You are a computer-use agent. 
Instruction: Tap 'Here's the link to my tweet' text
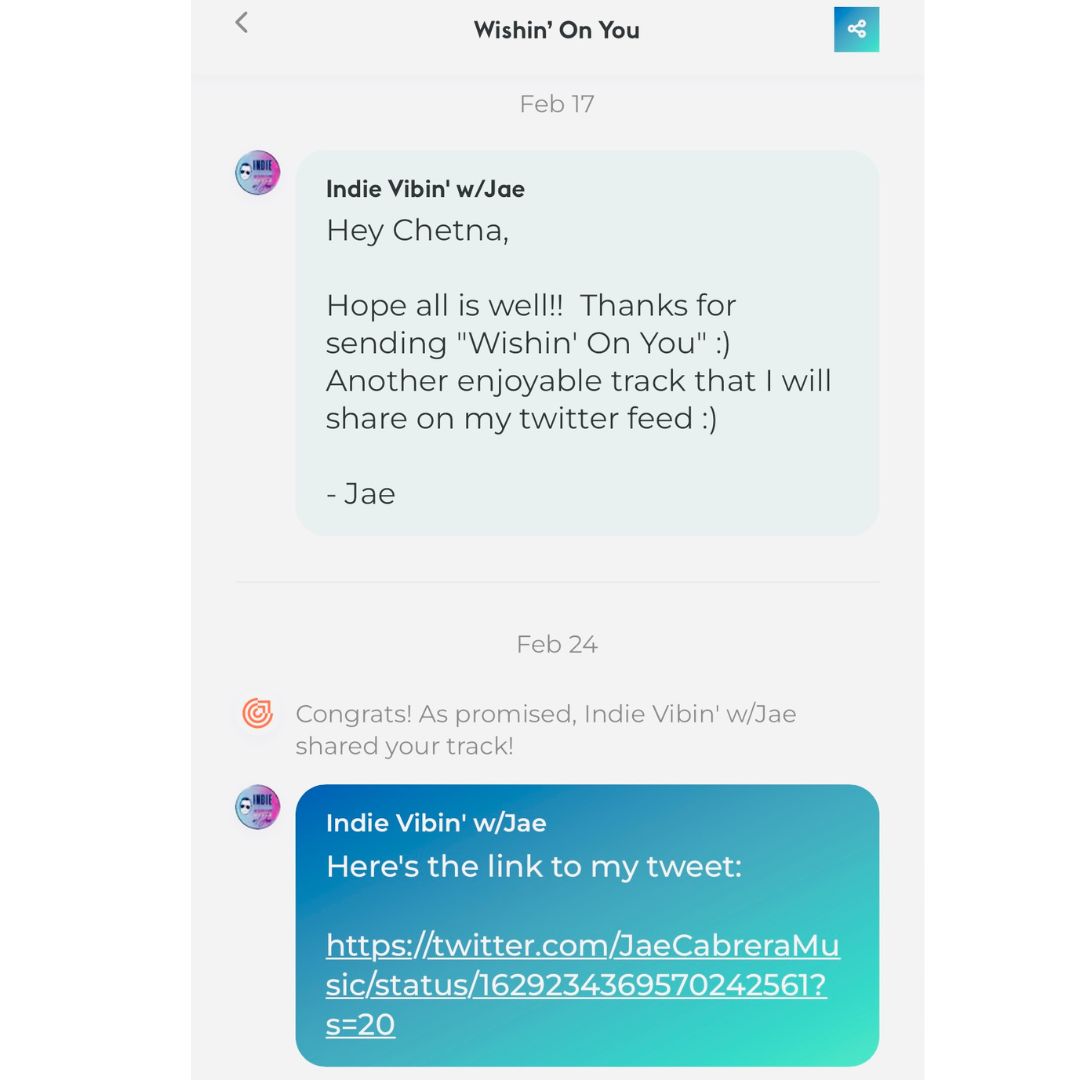pos(534,866)
